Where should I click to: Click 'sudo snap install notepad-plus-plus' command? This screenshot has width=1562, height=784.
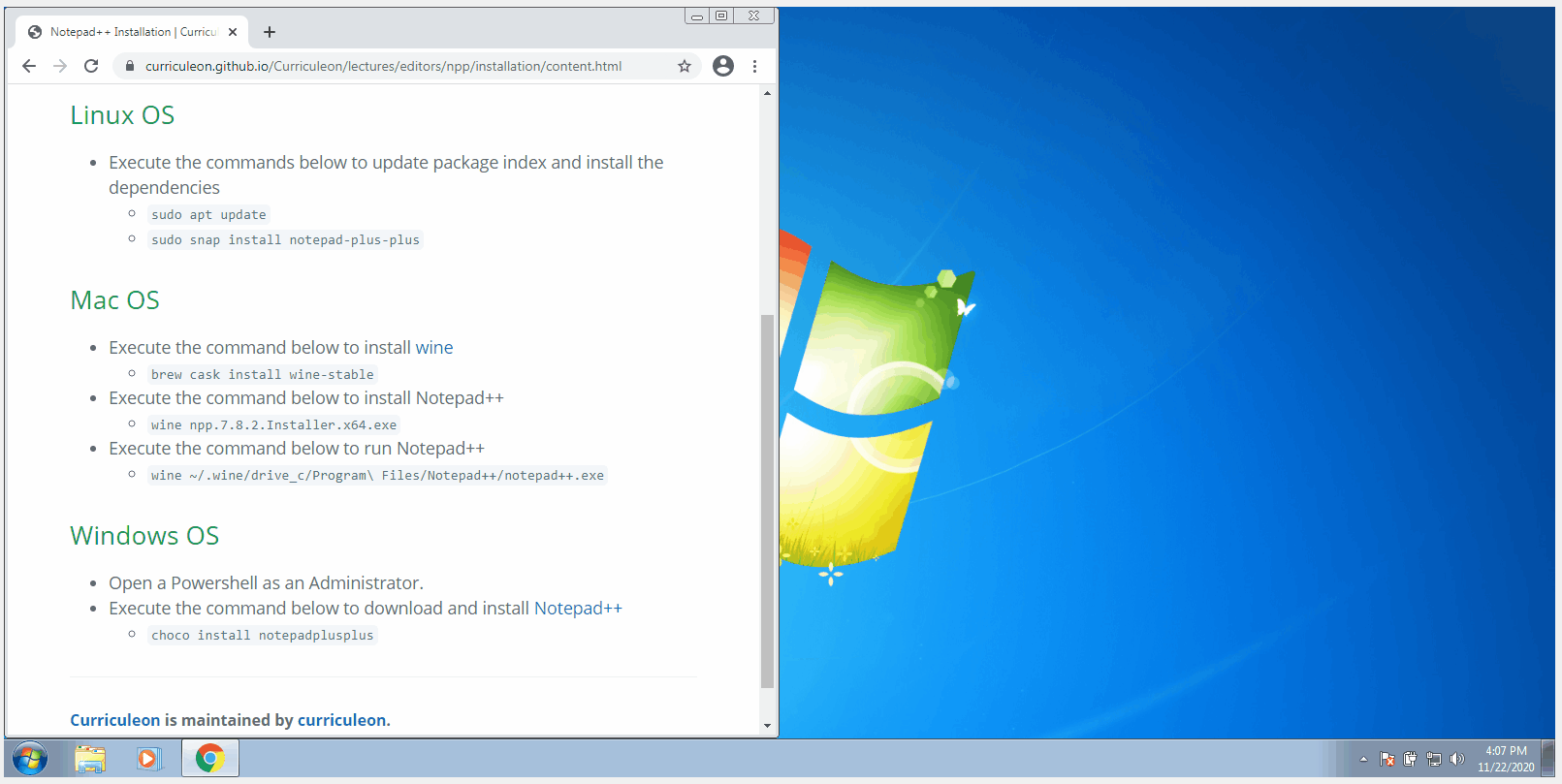point(285,240)
